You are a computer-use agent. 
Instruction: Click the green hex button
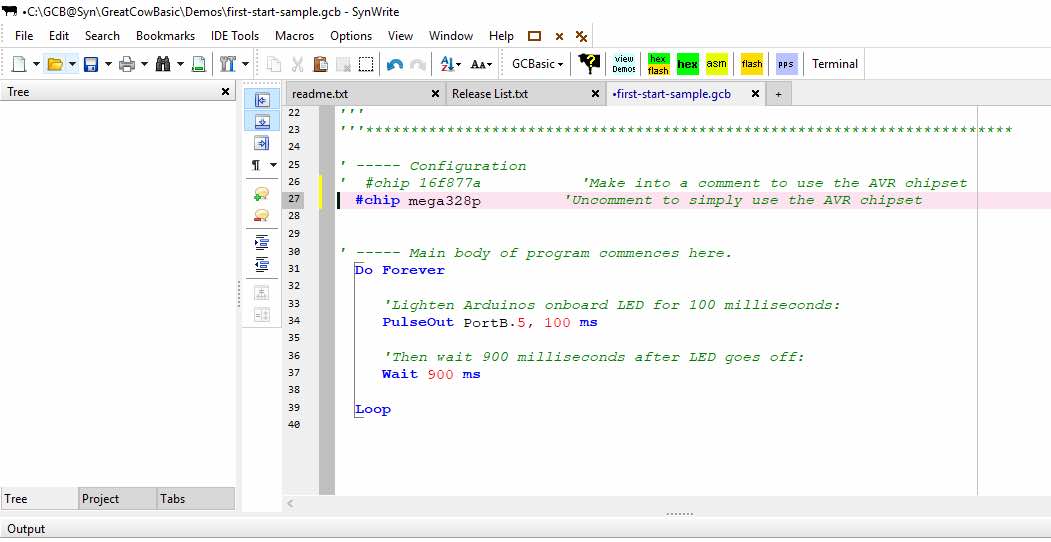coord(688,64)
